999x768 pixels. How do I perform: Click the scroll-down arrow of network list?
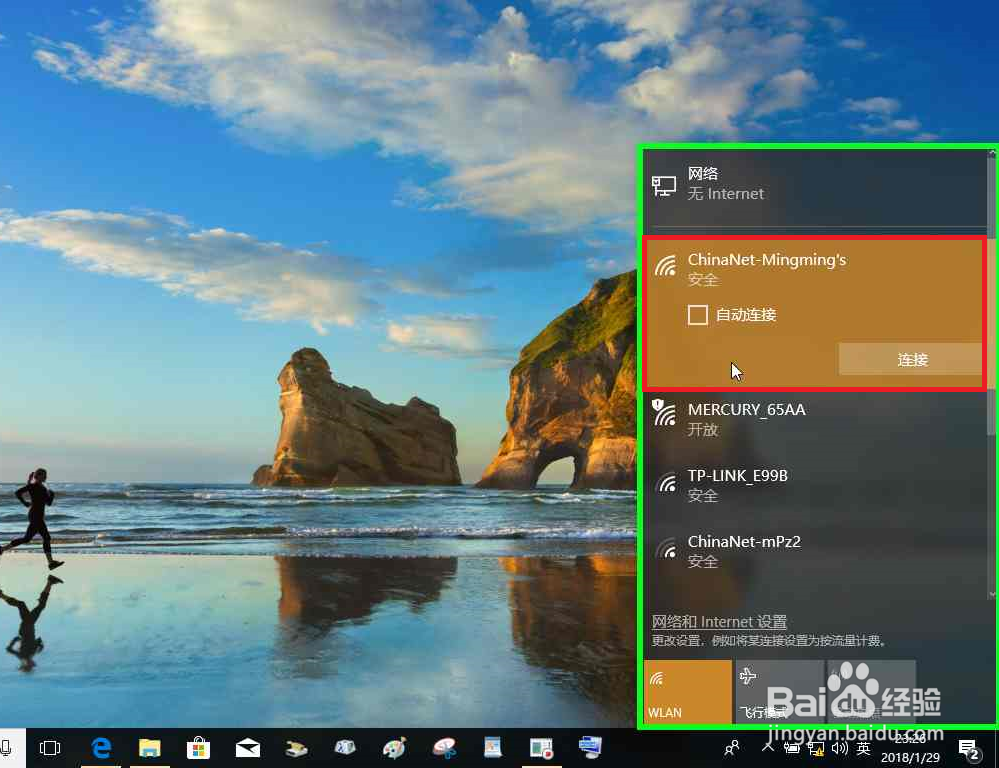992,594
